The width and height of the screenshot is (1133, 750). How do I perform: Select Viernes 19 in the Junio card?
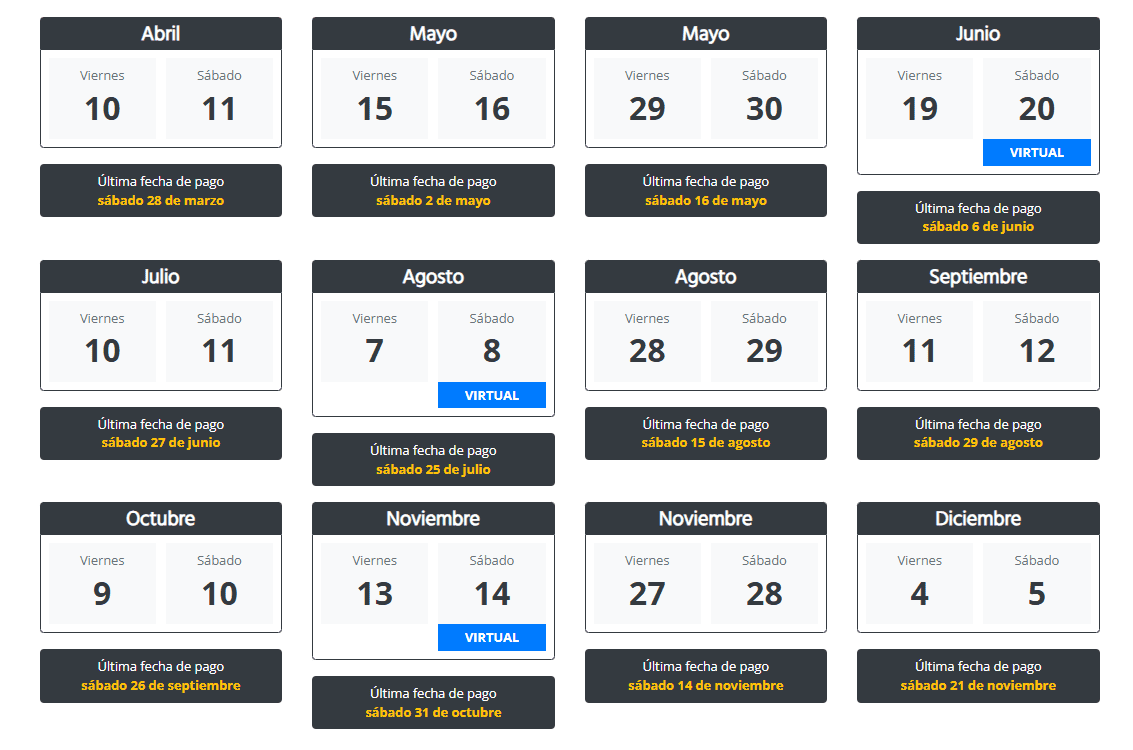tap(919, 98)
